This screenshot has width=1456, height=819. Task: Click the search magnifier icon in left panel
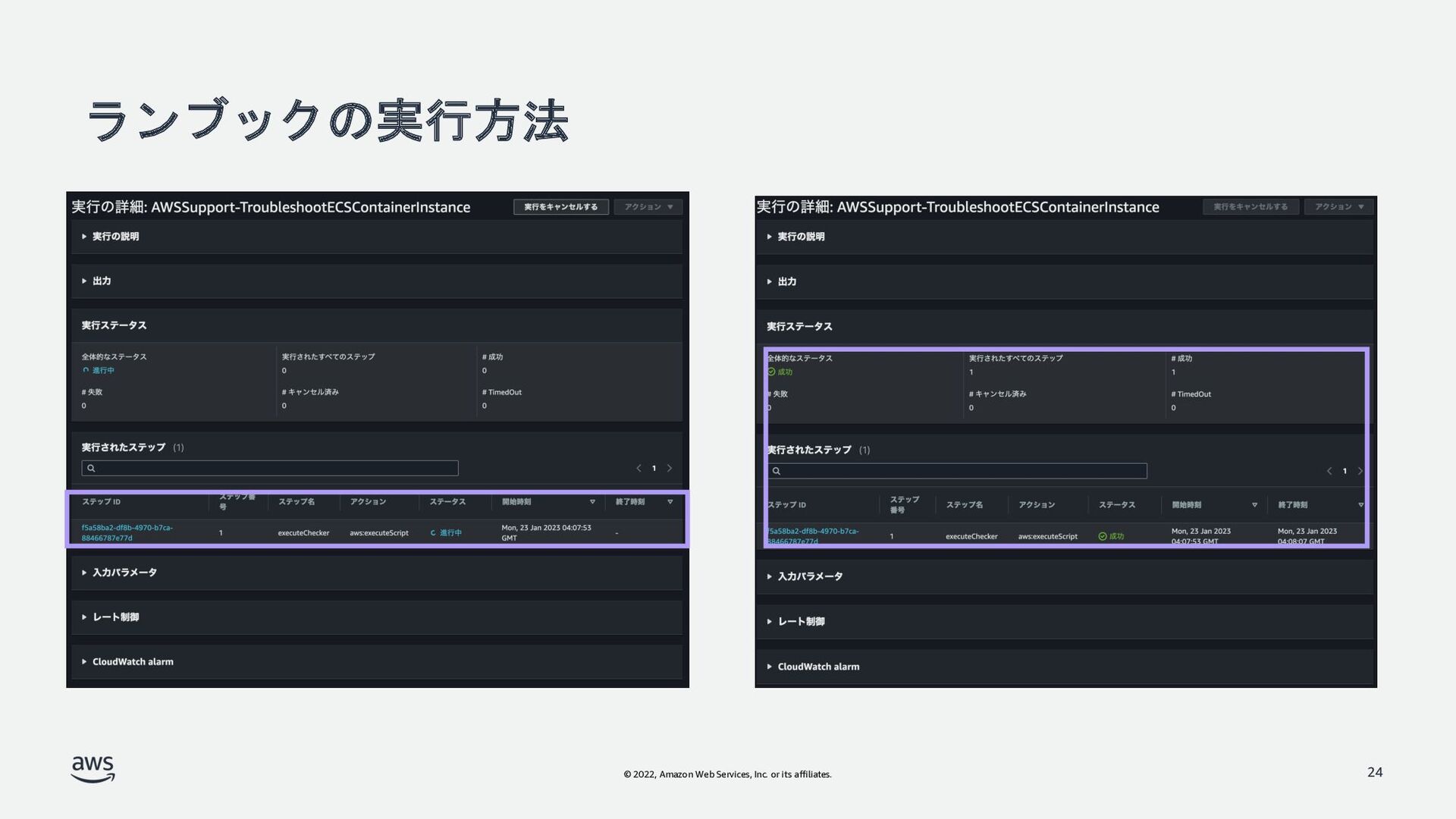click(91, 469)
